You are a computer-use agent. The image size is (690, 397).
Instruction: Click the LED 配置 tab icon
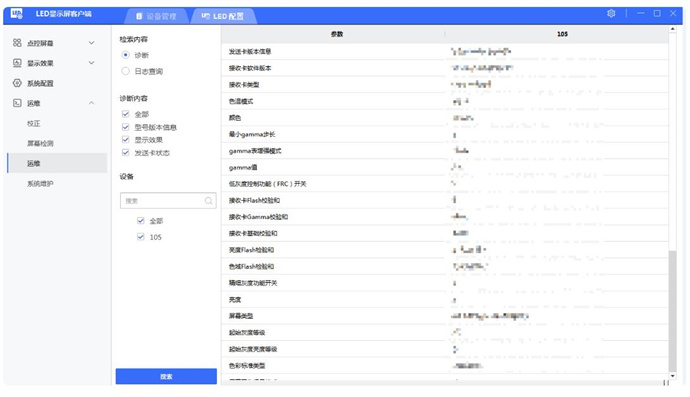pos(206,16)
